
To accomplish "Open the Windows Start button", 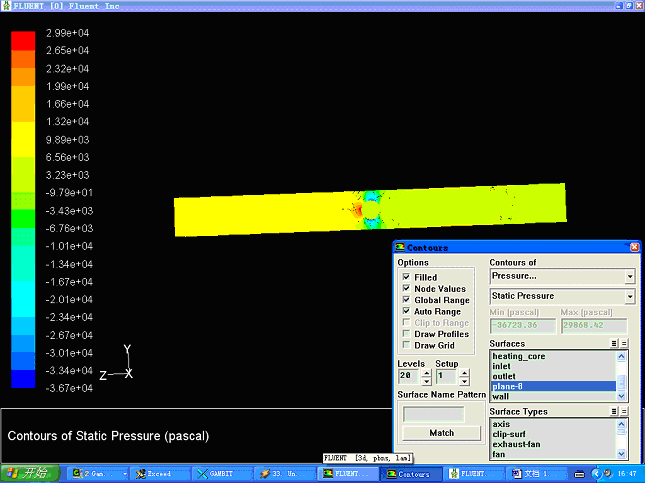I will pyautogui.click(x=32, y=473).
